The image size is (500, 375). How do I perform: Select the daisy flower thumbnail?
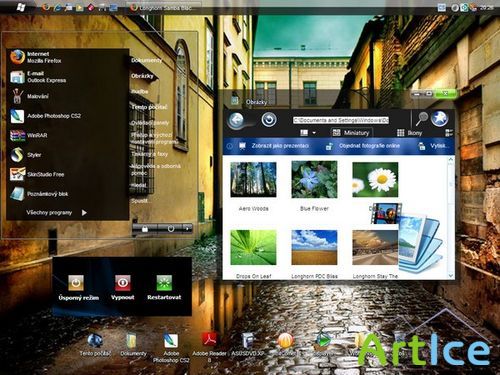coord(375,179)
